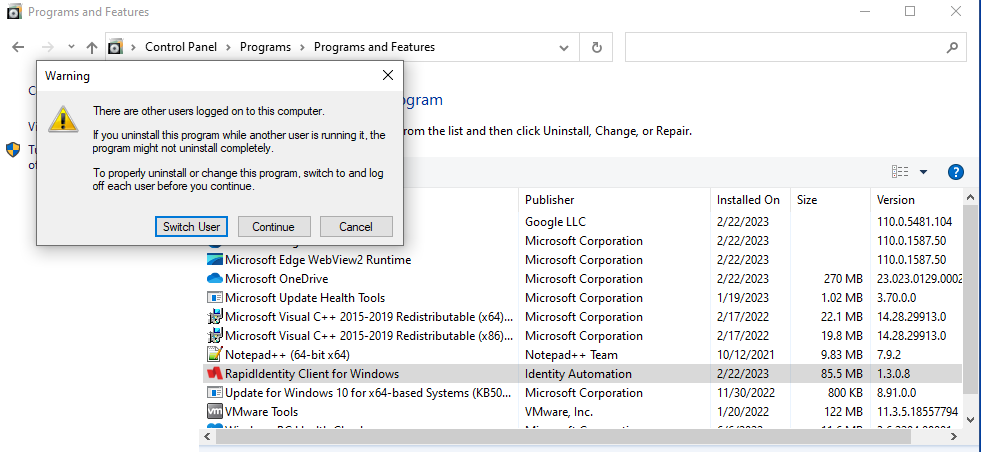Click the Windows Defender shield icon
981x452 pixels.
pos(13,150)
